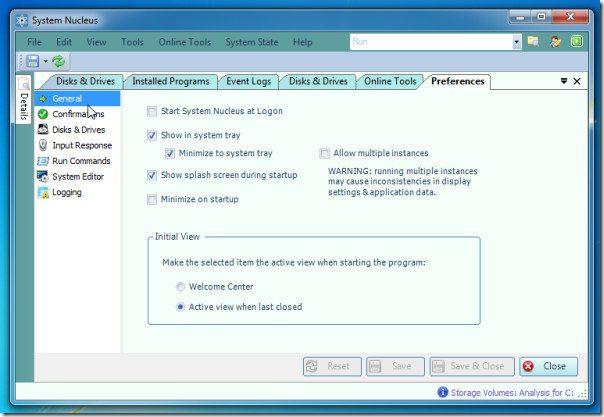Click the blue info icon in status bar
Image resolution: width=604 pixels, height=417 pixels.
pos(443,392)
